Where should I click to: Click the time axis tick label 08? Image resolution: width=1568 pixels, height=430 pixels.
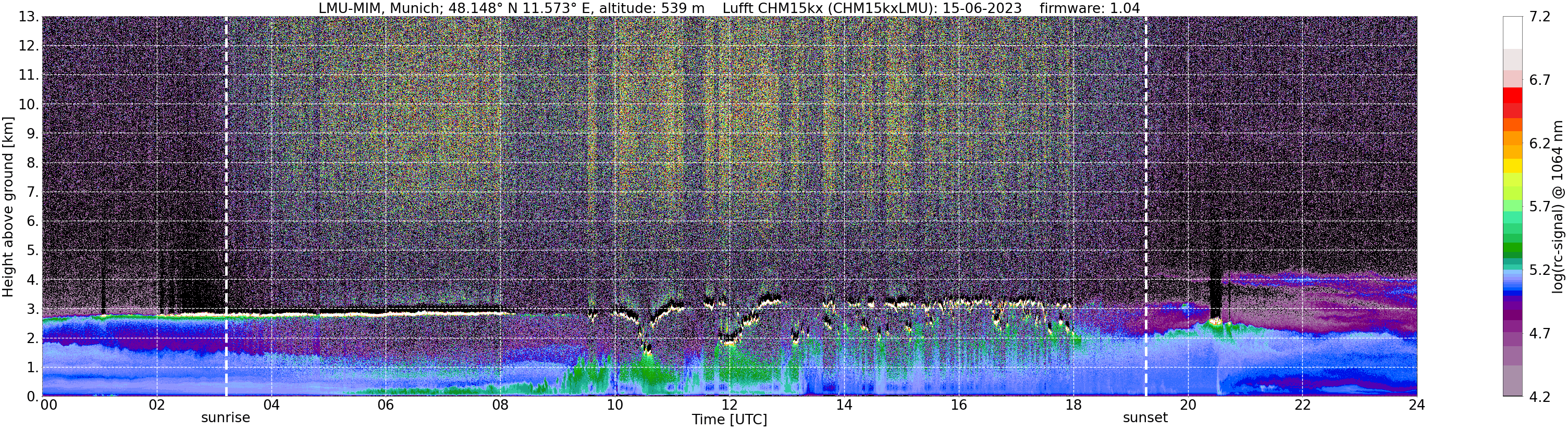(x=500, y=405)
